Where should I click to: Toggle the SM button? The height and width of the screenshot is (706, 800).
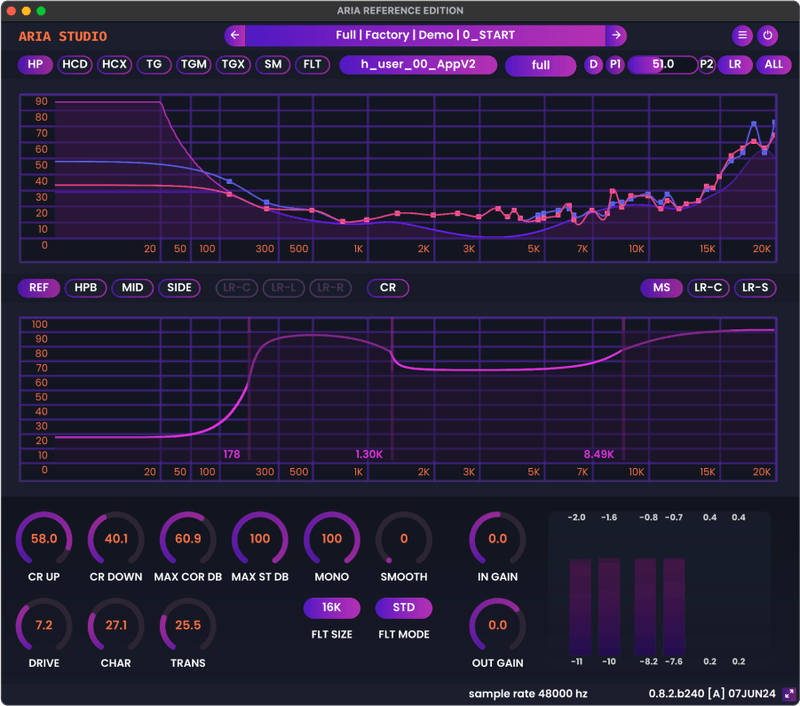click(273, 65)
